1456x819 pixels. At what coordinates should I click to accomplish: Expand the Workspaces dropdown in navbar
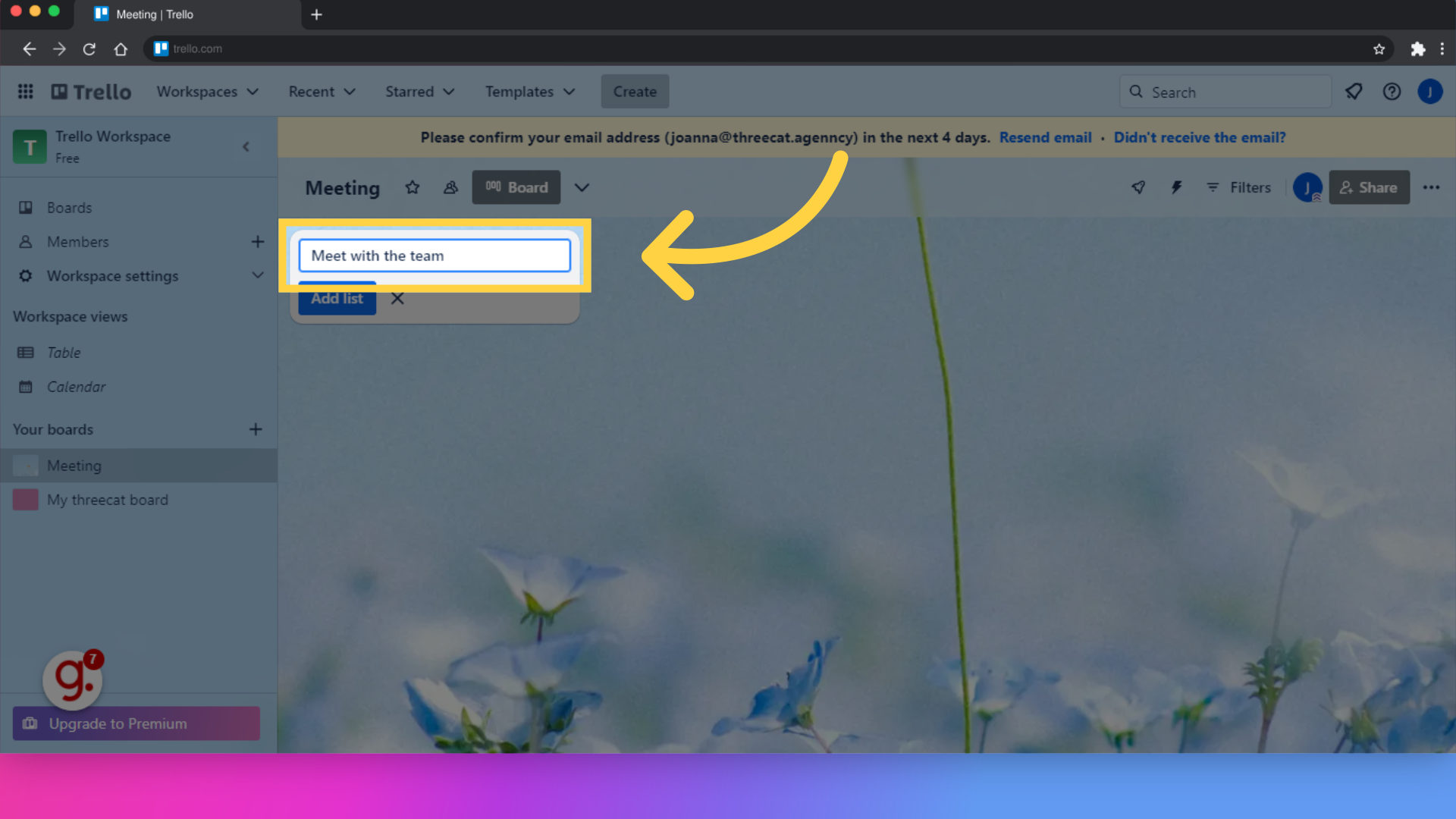(207, 91)
